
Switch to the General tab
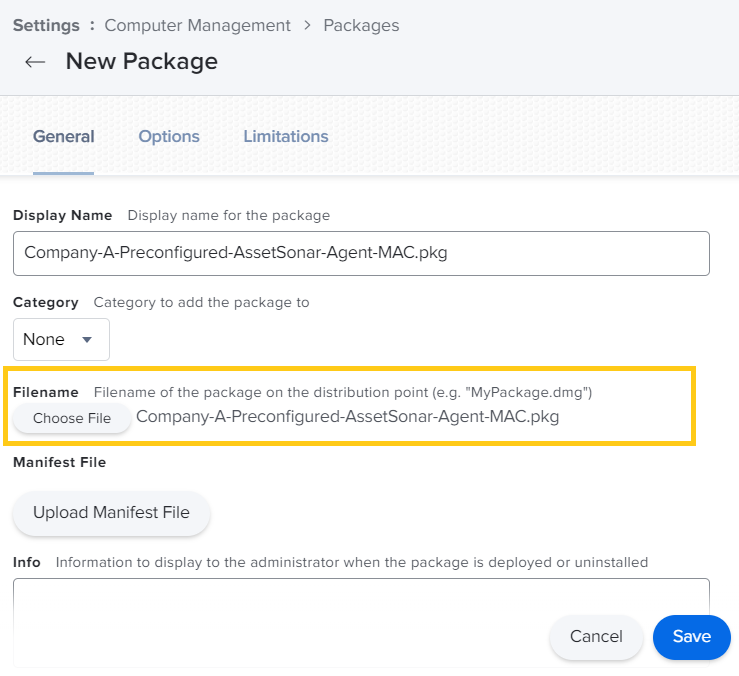[x=63, y=137]
